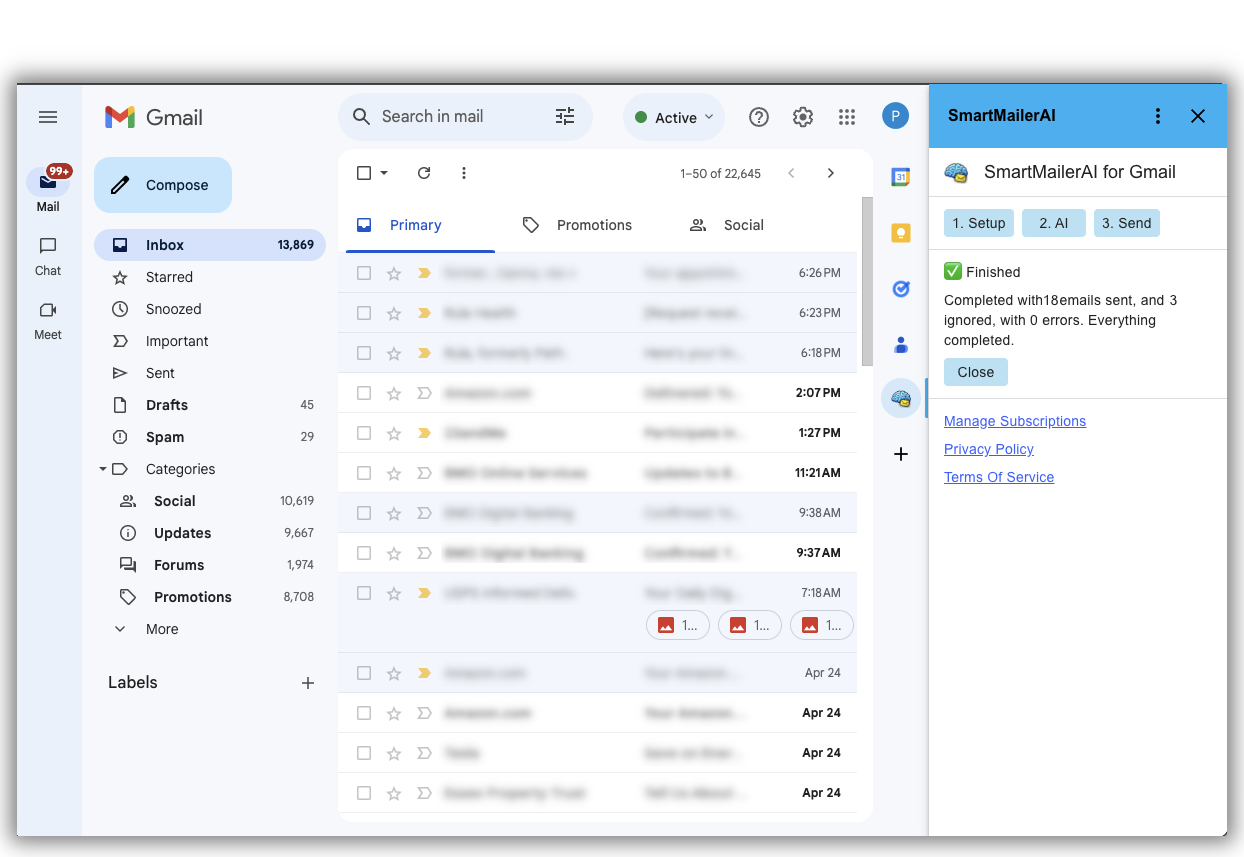Open Google Calendar from the side panel
The image size is (1244, 857).
(900, 177)
